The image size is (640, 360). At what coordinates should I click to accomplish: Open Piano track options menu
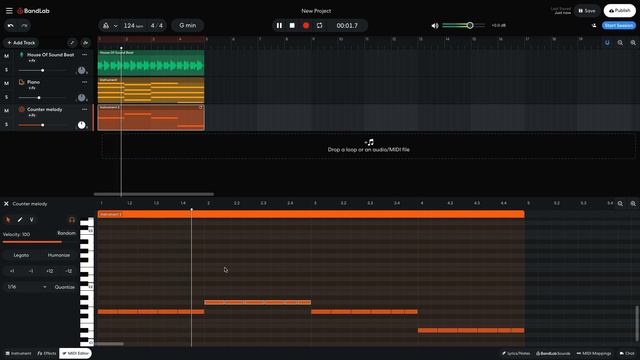point(84,82)
